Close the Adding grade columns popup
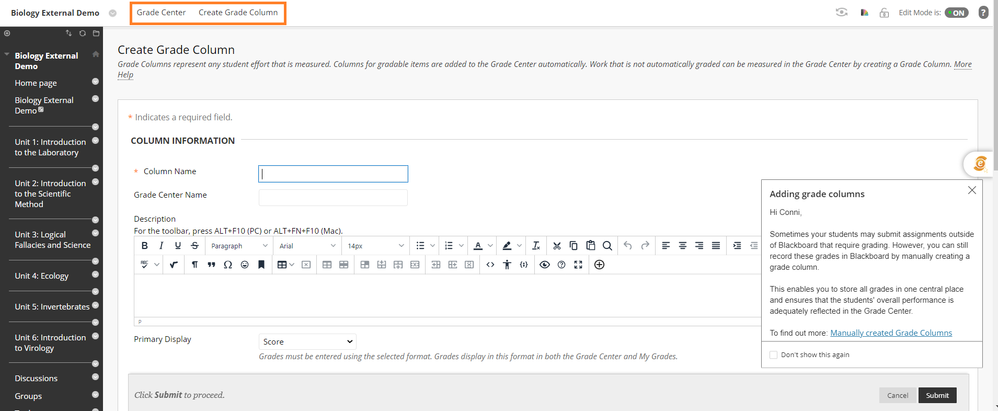Image resolution: width=998 pixels, height=411 pixels. point(971,190)
